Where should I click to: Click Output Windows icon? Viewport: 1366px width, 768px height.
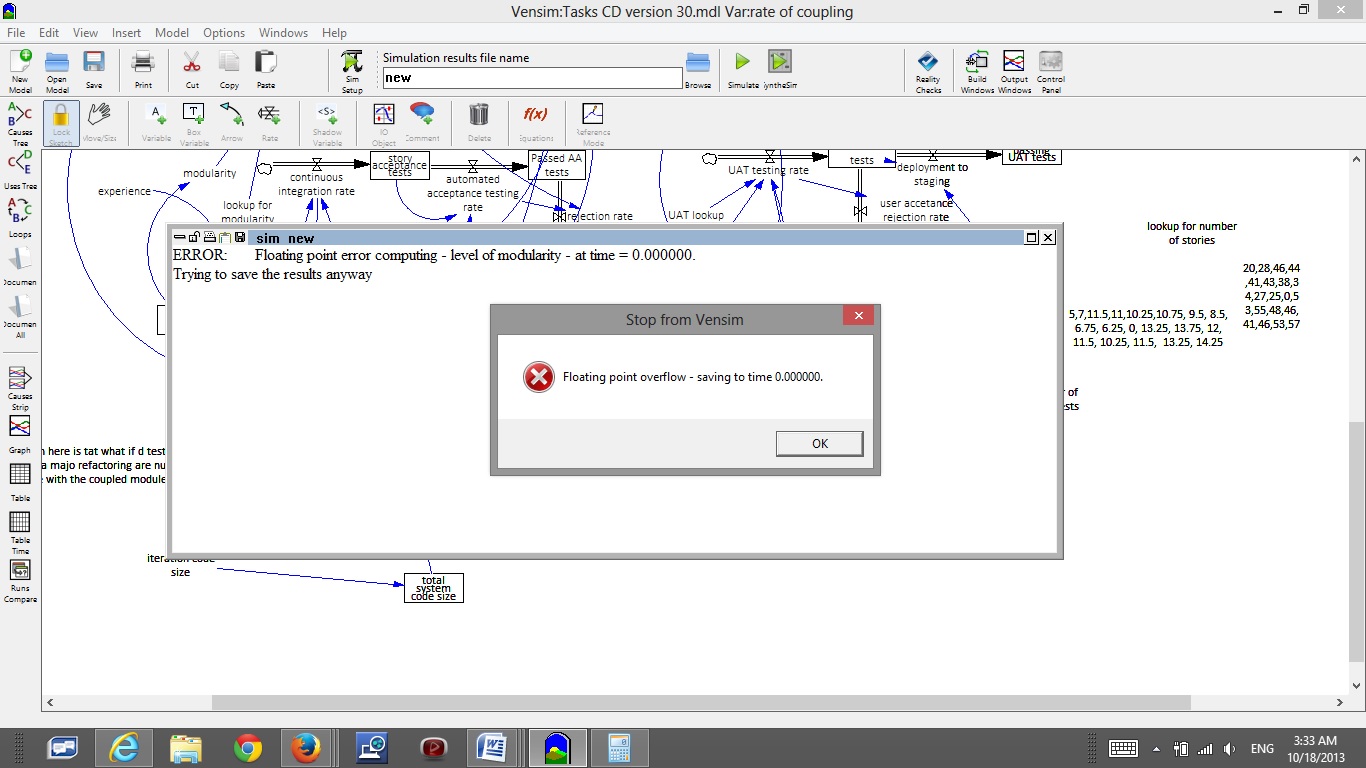(1014, 72)
